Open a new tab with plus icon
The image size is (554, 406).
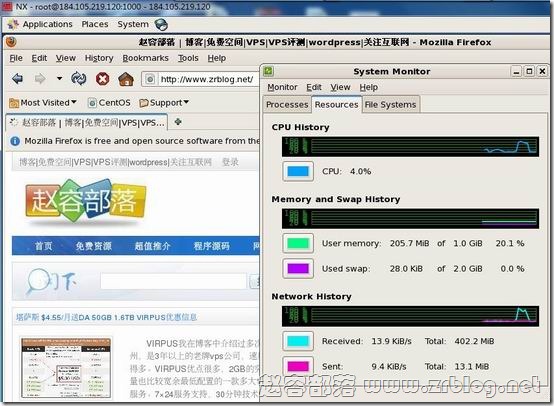(178, 122)
